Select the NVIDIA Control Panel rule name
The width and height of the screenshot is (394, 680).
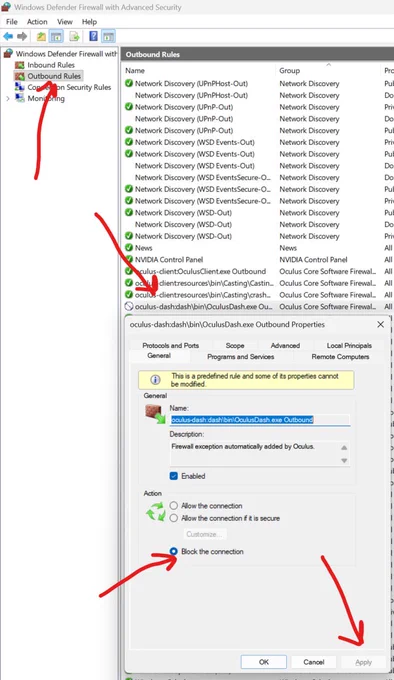coord(169,260)
